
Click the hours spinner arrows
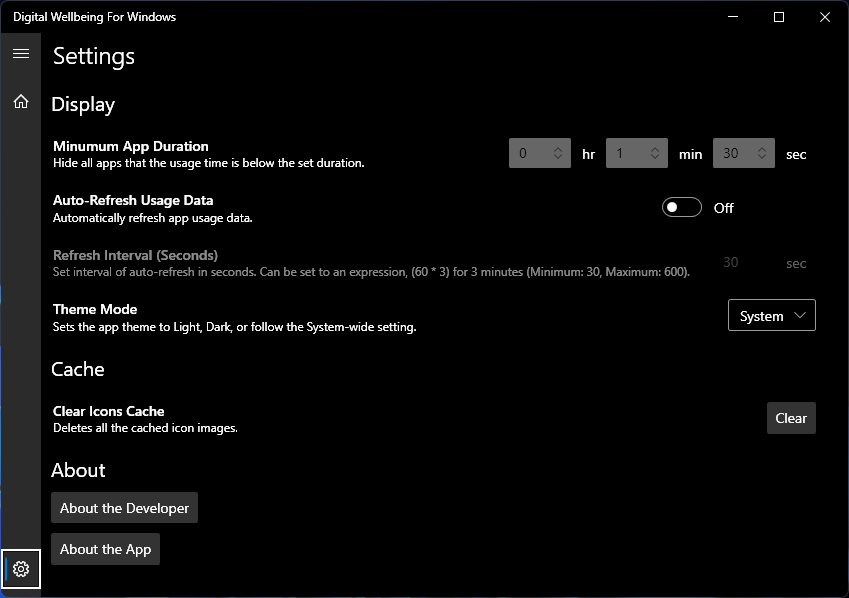558,153
